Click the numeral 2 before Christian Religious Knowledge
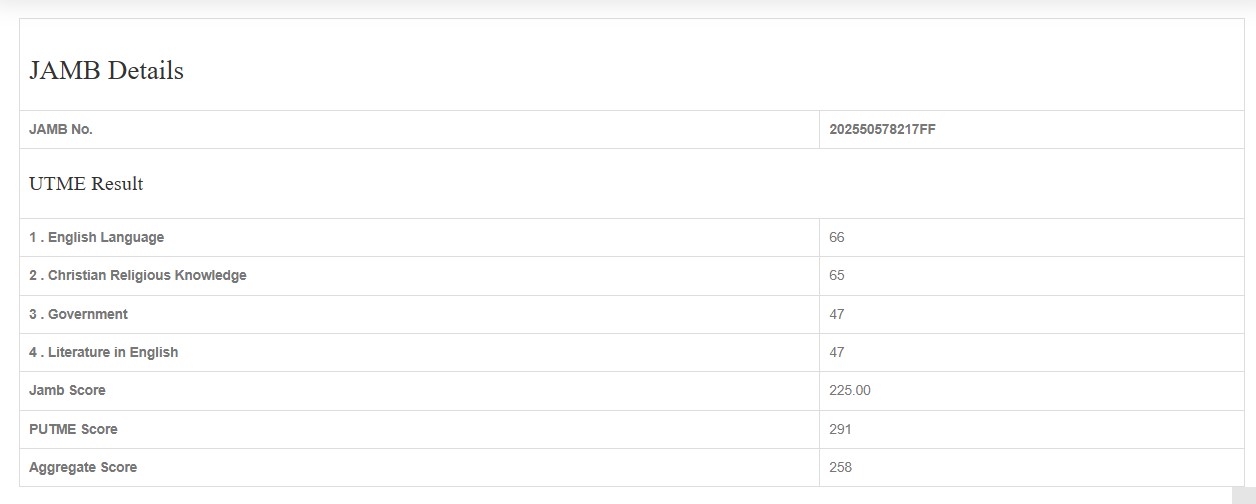 [33, 275]
